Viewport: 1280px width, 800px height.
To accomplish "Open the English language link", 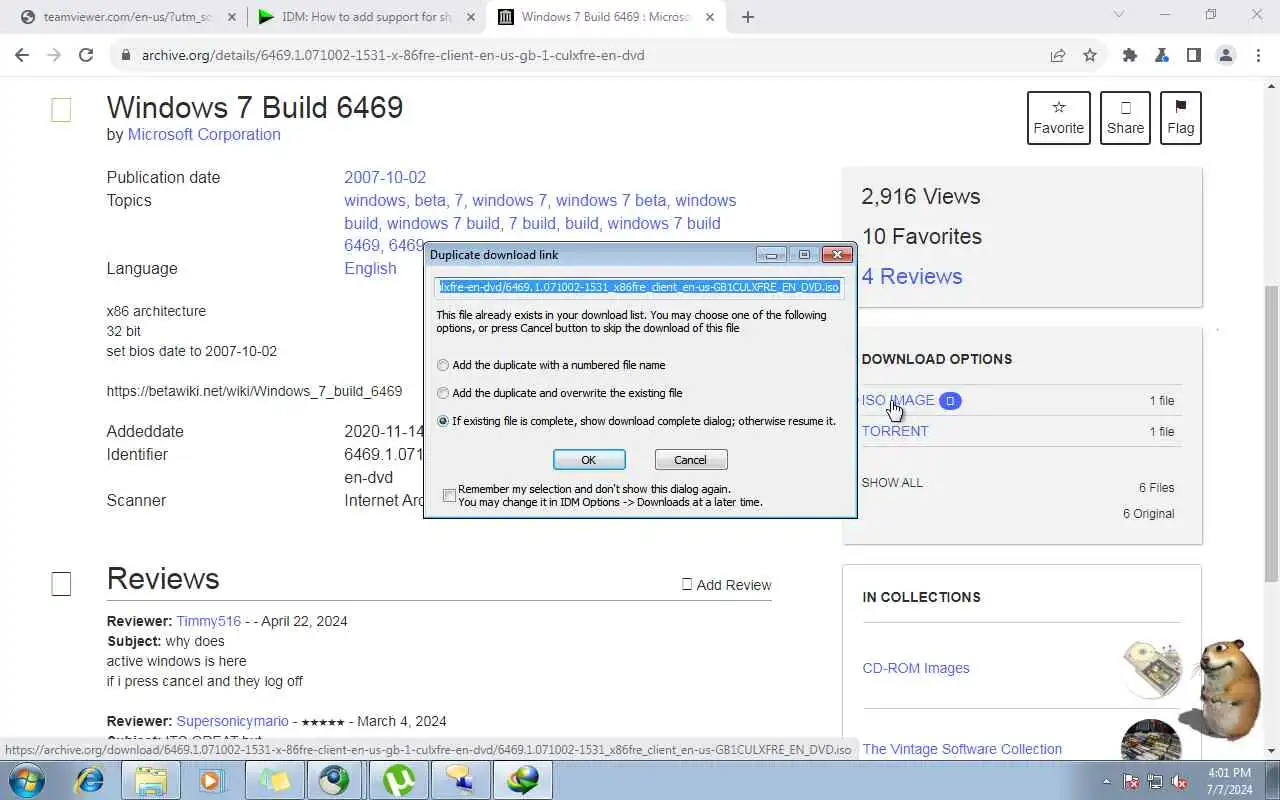I will pyautogui.click(x=370, y=268).
